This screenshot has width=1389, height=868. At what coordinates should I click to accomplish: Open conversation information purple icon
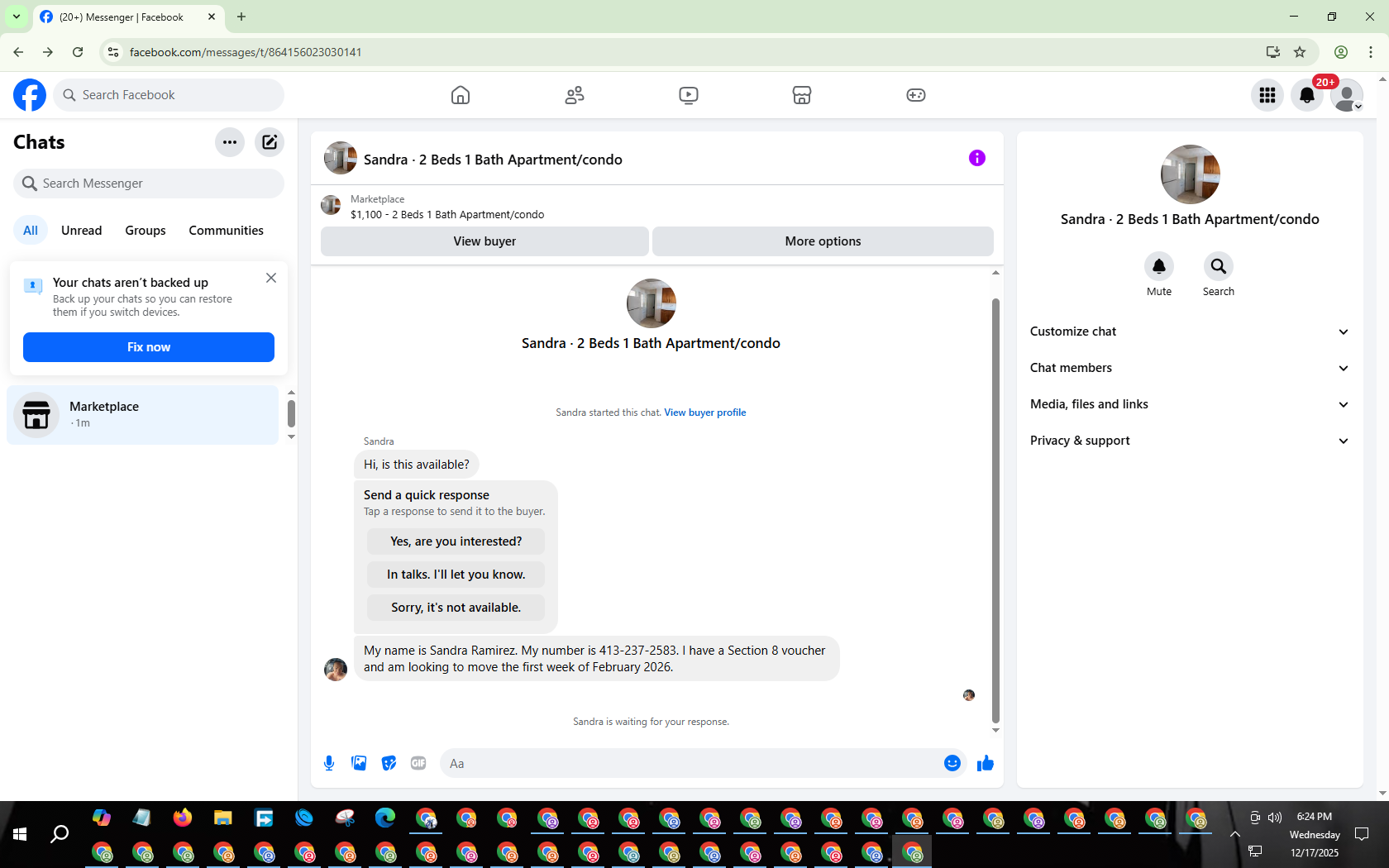[977, 158]
